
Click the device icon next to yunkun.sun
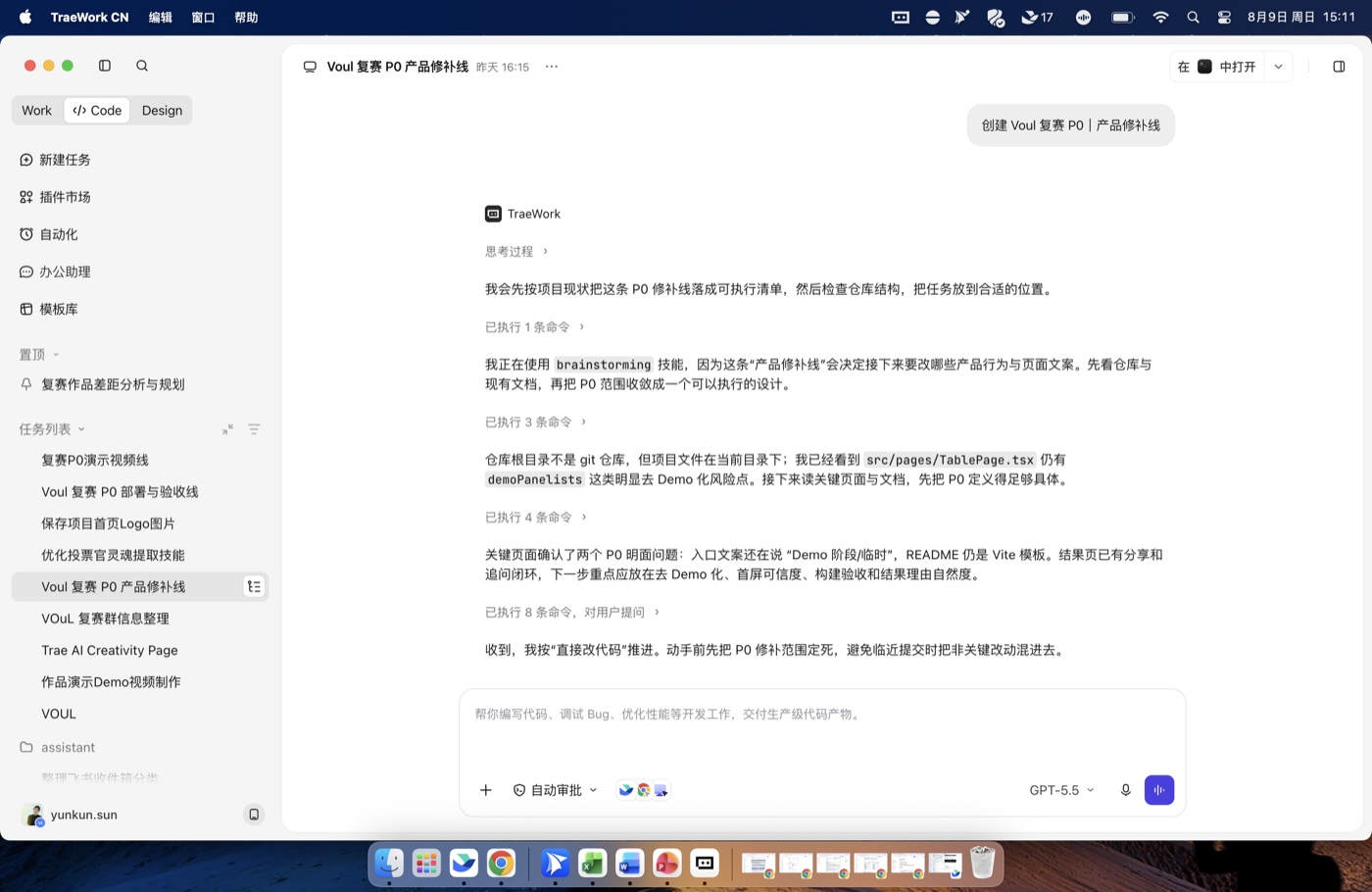pyautogui.click(x=254, y=815)
